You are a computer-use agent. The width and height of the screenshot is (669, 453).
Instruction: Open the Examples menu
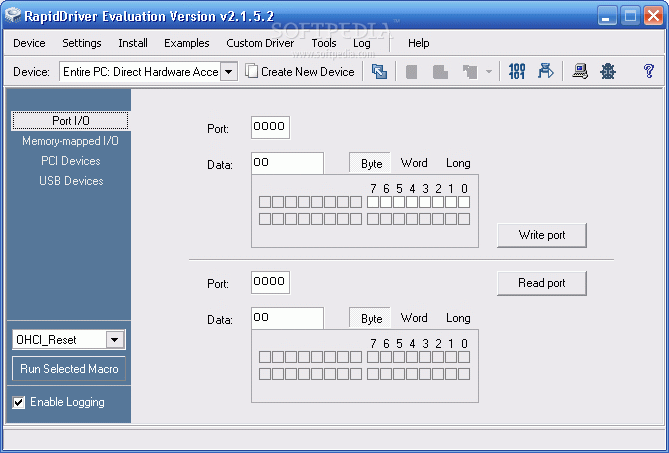186,43
